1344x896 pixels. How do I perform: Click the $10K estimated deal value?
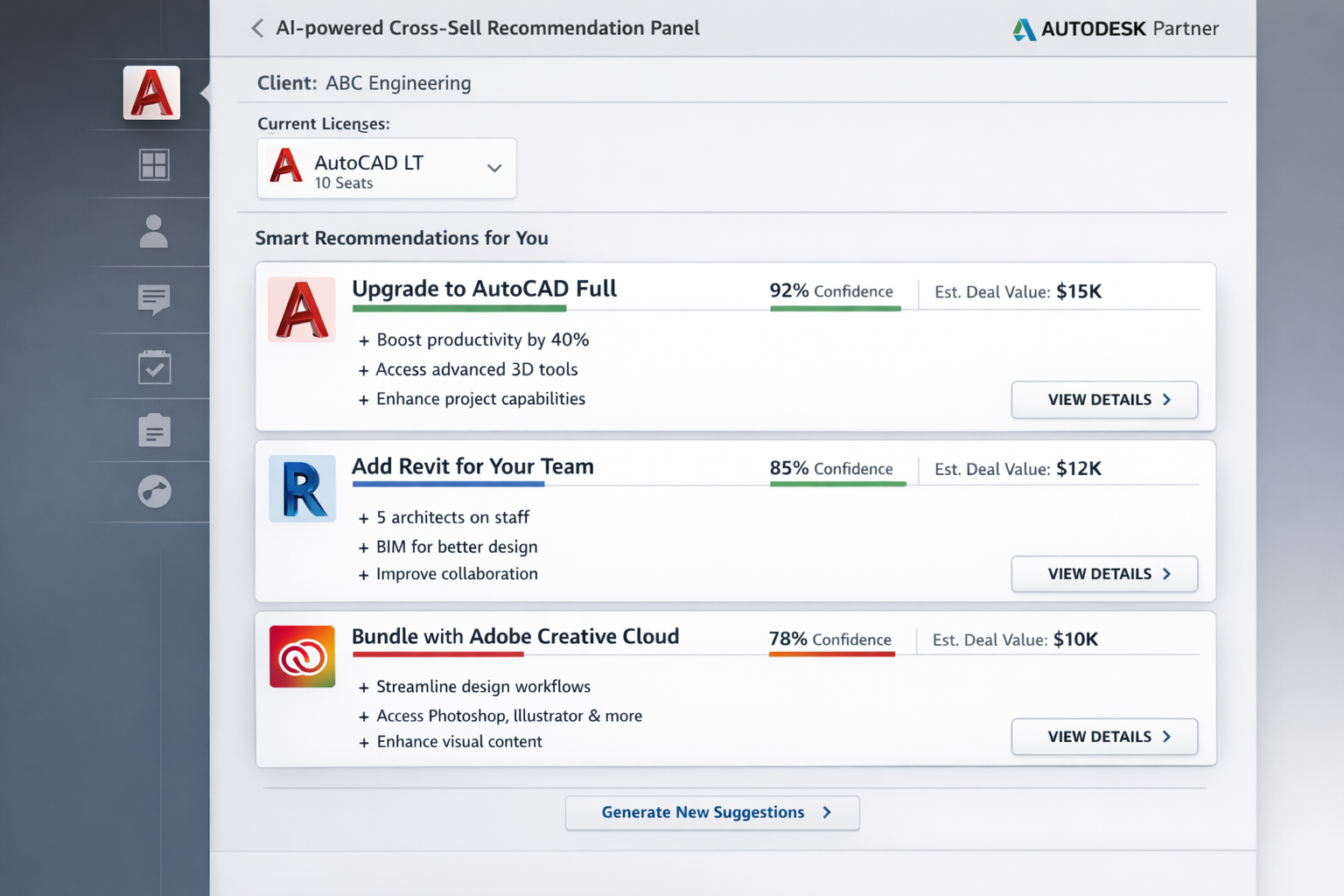1075,639
